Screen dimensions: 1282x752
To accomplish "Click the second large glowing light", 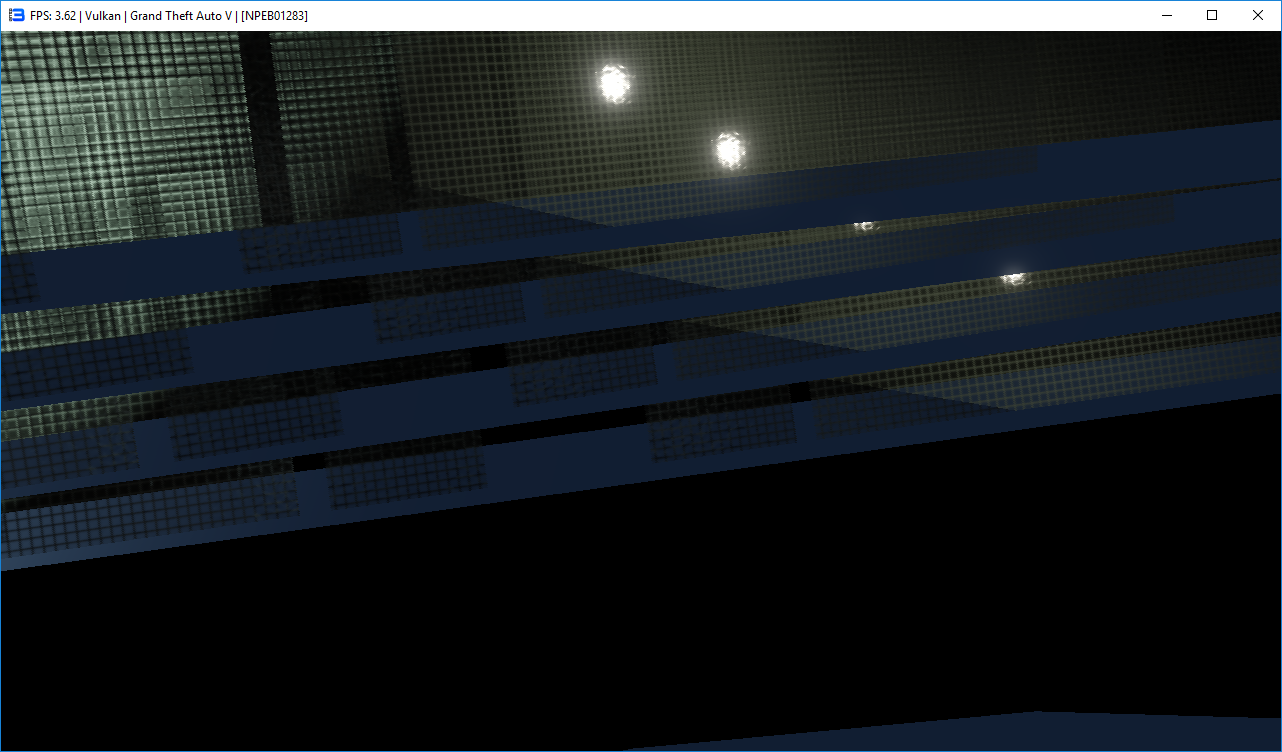I will point(729,150).
